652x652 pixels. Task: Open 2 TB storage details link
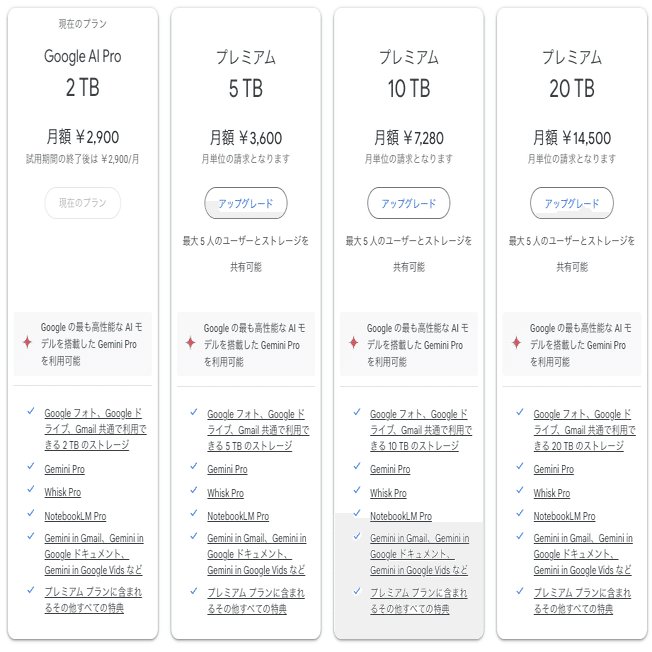[95, 429]
